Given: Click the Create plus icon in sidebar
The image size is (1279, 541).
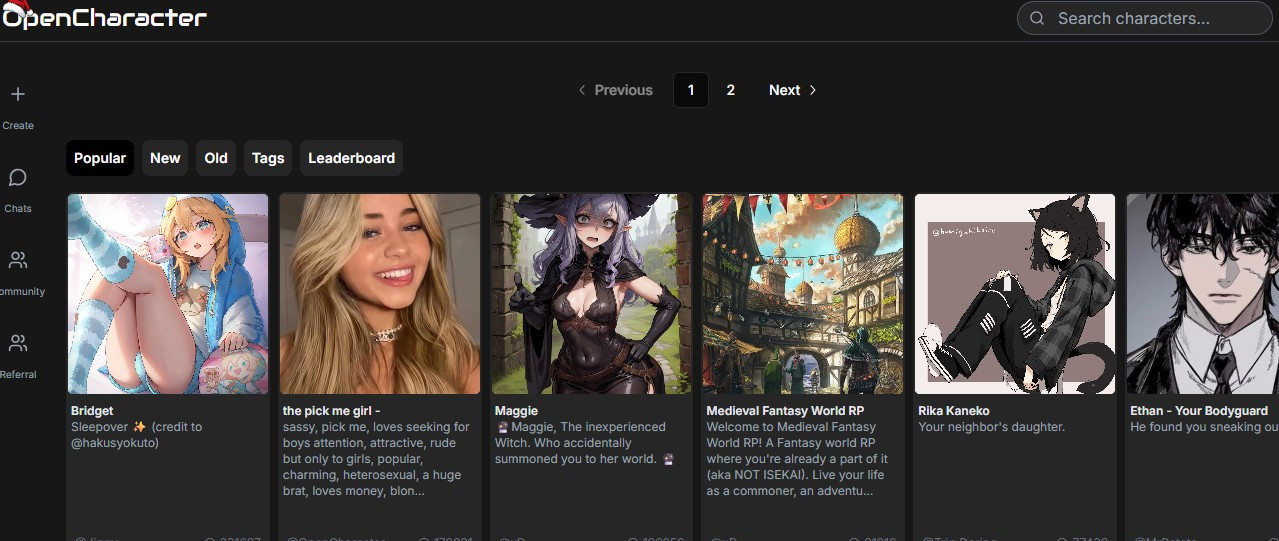Looking at the screenshot, I should [18, 95].
